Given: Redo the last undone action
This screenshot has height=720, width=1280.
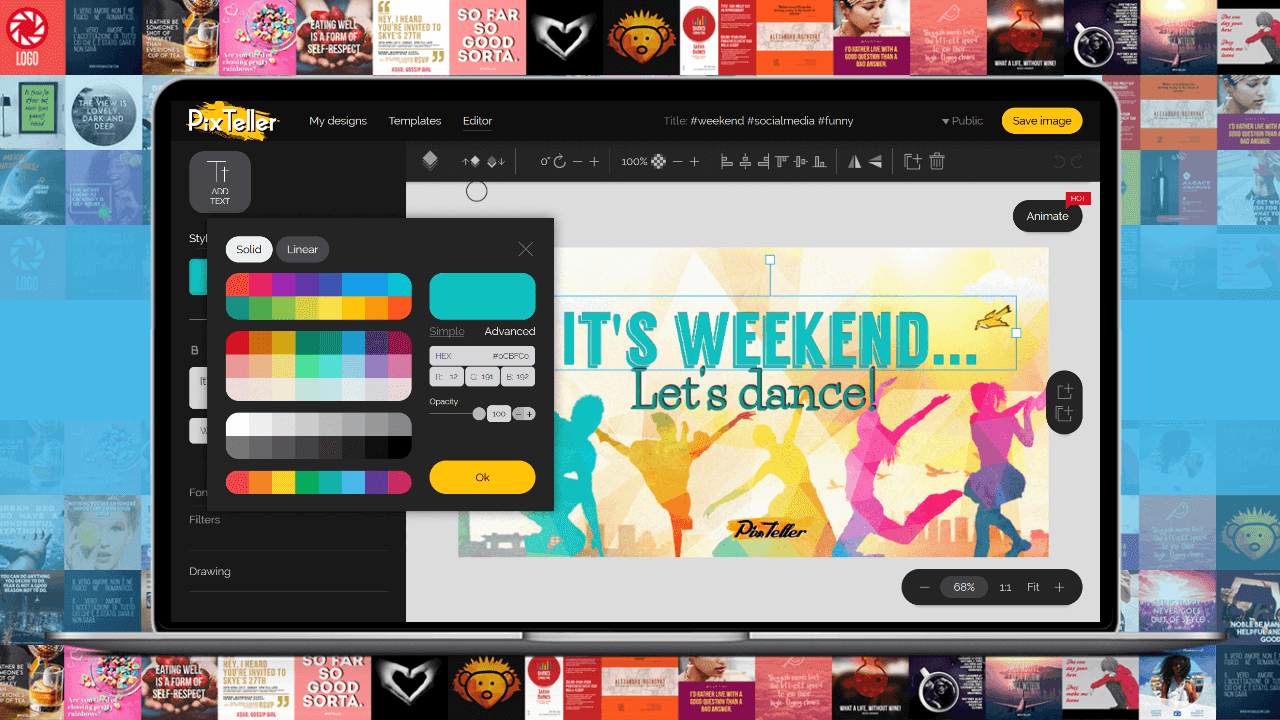Looking at the screenshot, I should pos(1077,161).
